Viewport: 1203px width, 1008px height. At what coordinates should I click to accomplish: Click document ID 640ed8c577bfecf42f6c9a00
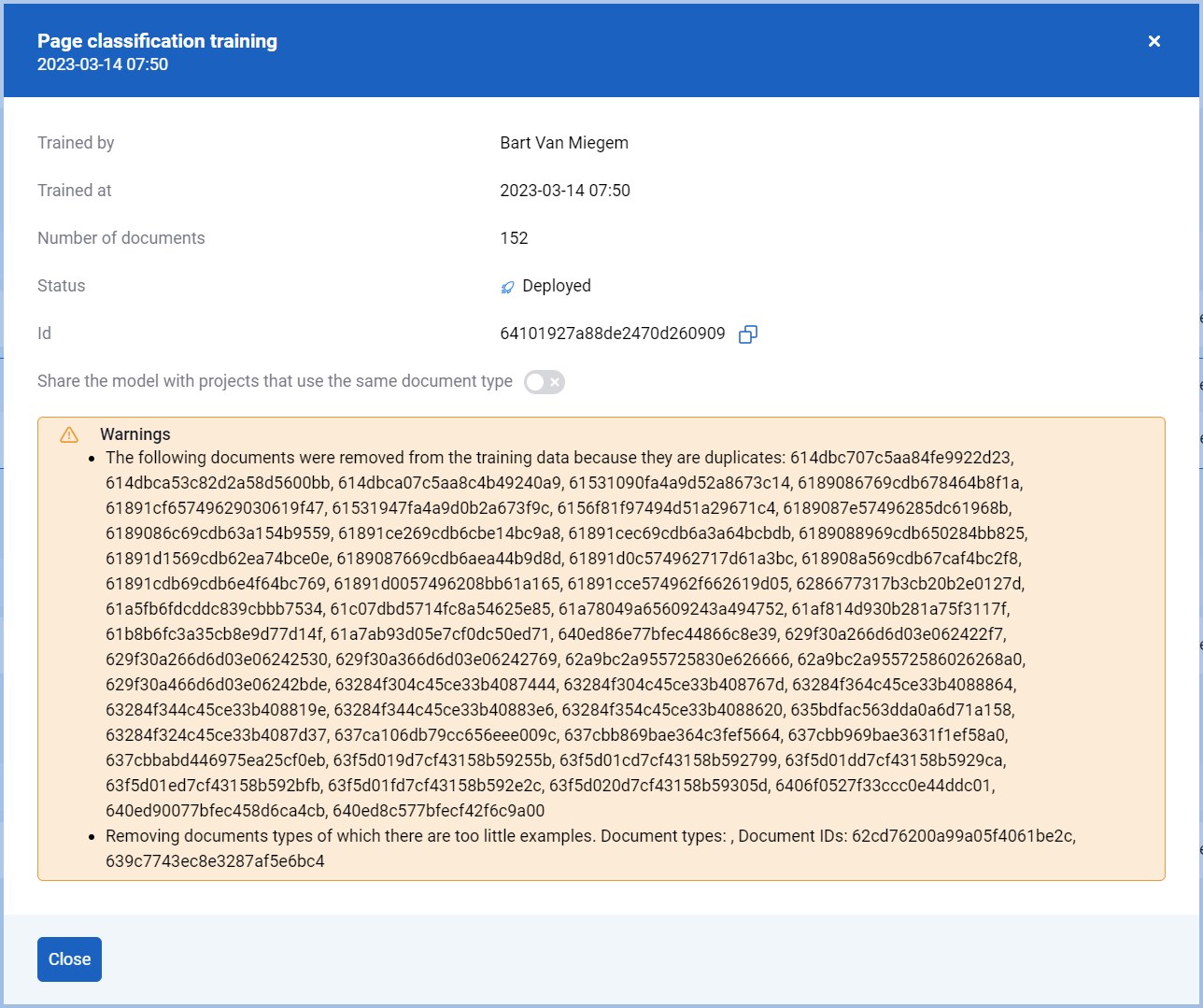[439, 811]
